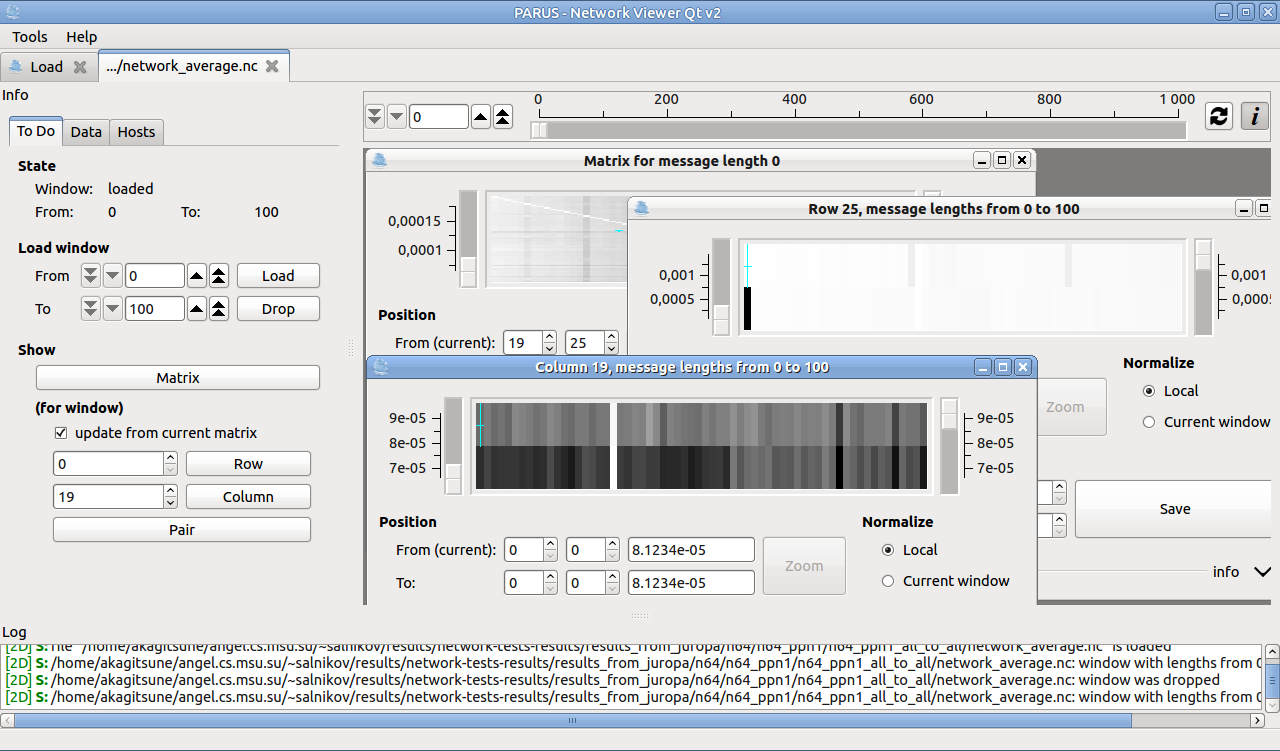1280x751 pixels.
Task: Select the Local radio button in Column 19 window
Action: point(888,550)
